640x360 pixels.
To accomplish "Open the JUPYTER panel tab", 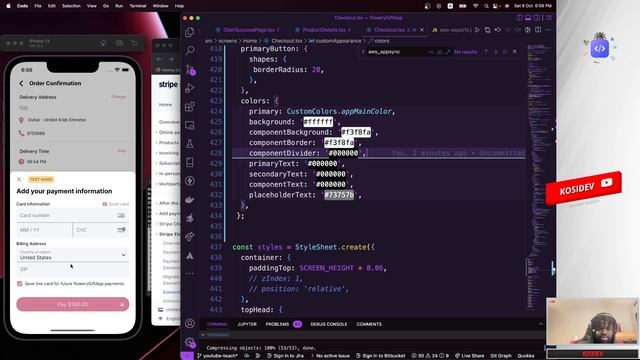I will pyautogui.click(x=247, y=324).
